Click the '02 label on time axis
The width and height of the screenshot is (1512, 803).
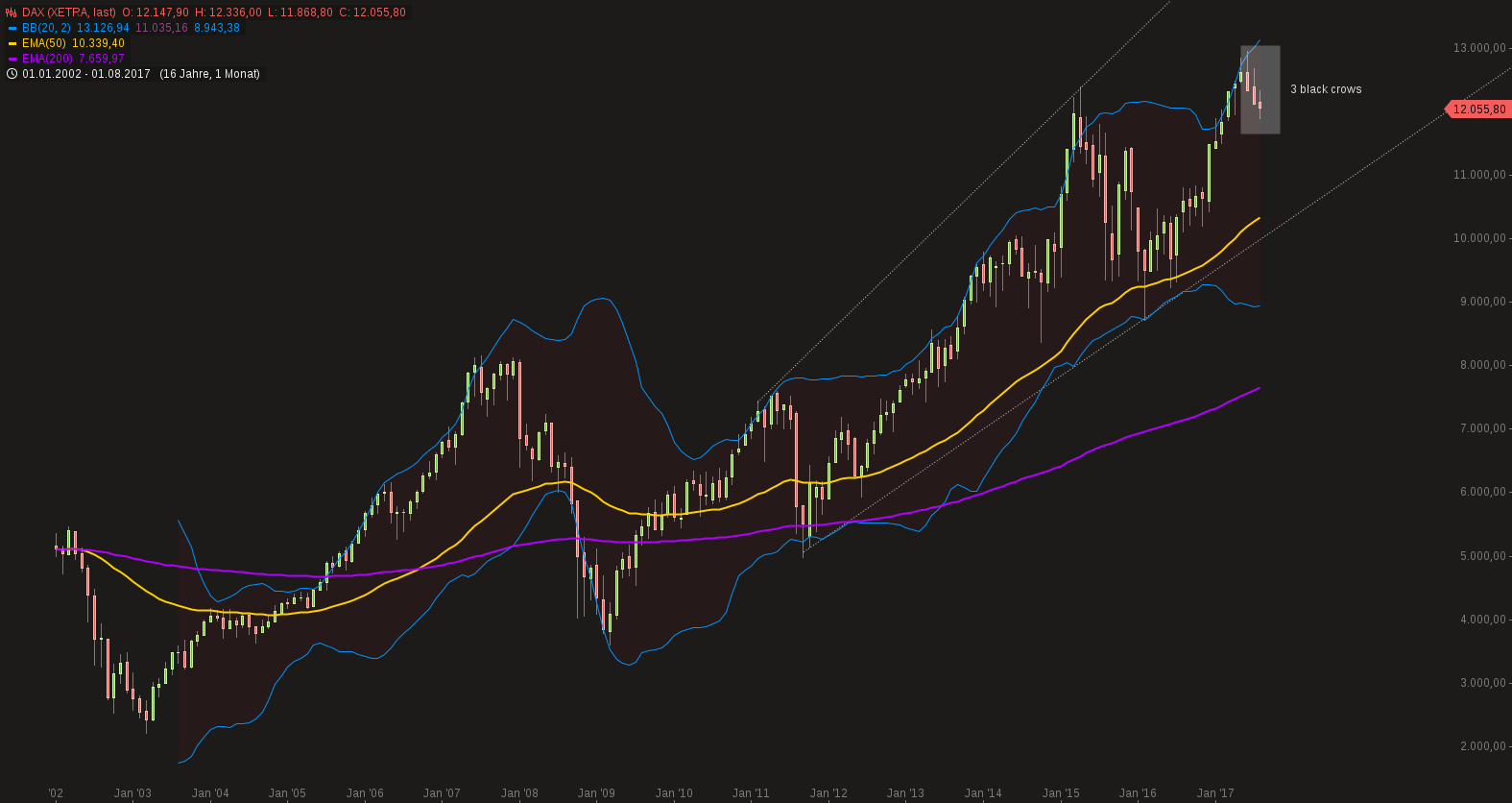click(56, 793)
